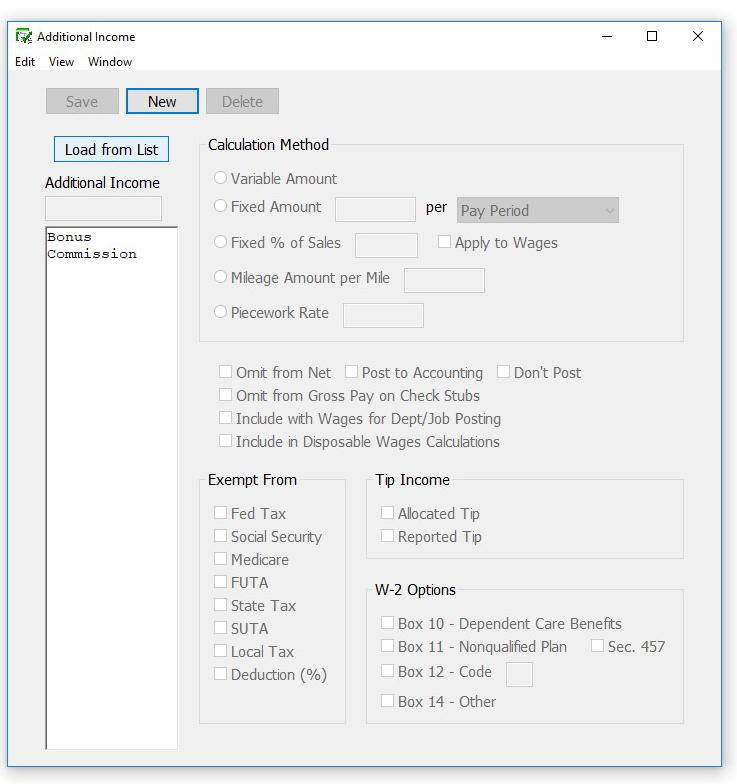Enable Box 12 - Code checkbox
The width and height of the screenshot is (737, 784).
click(x=387, y=672)
